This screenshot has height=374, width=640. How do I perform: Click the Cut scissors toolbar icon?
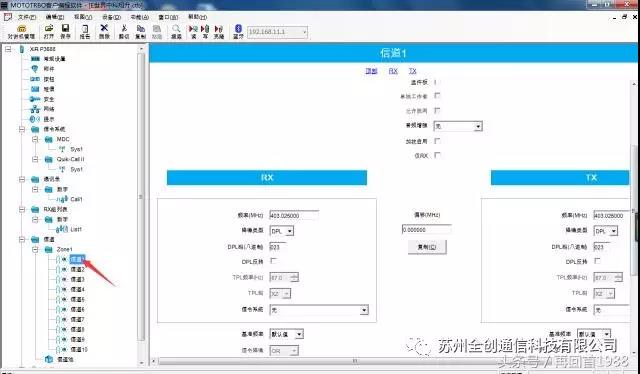[x=124, y=28]
